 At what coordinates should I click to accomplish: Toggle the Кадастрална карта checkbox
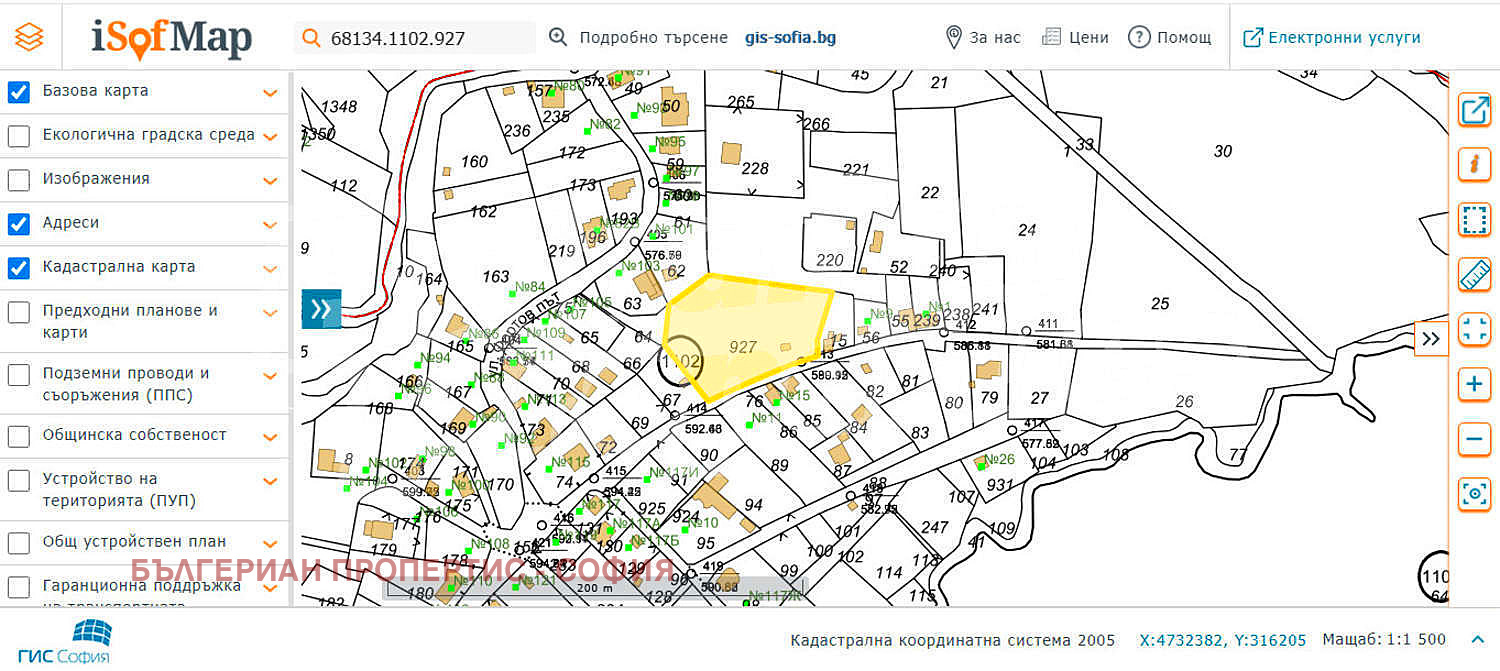click(x=19, y=268)
